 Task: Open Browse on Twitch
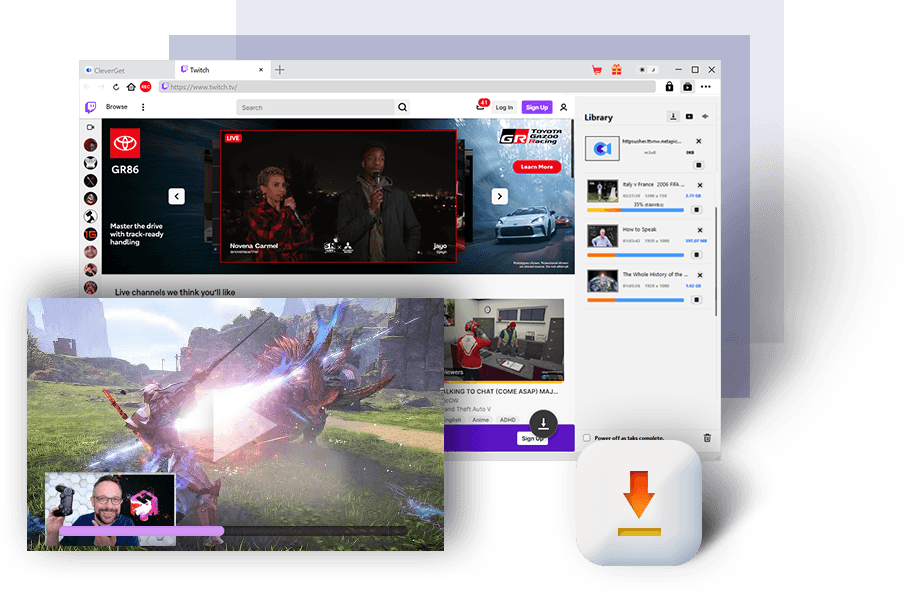(117, 107)
